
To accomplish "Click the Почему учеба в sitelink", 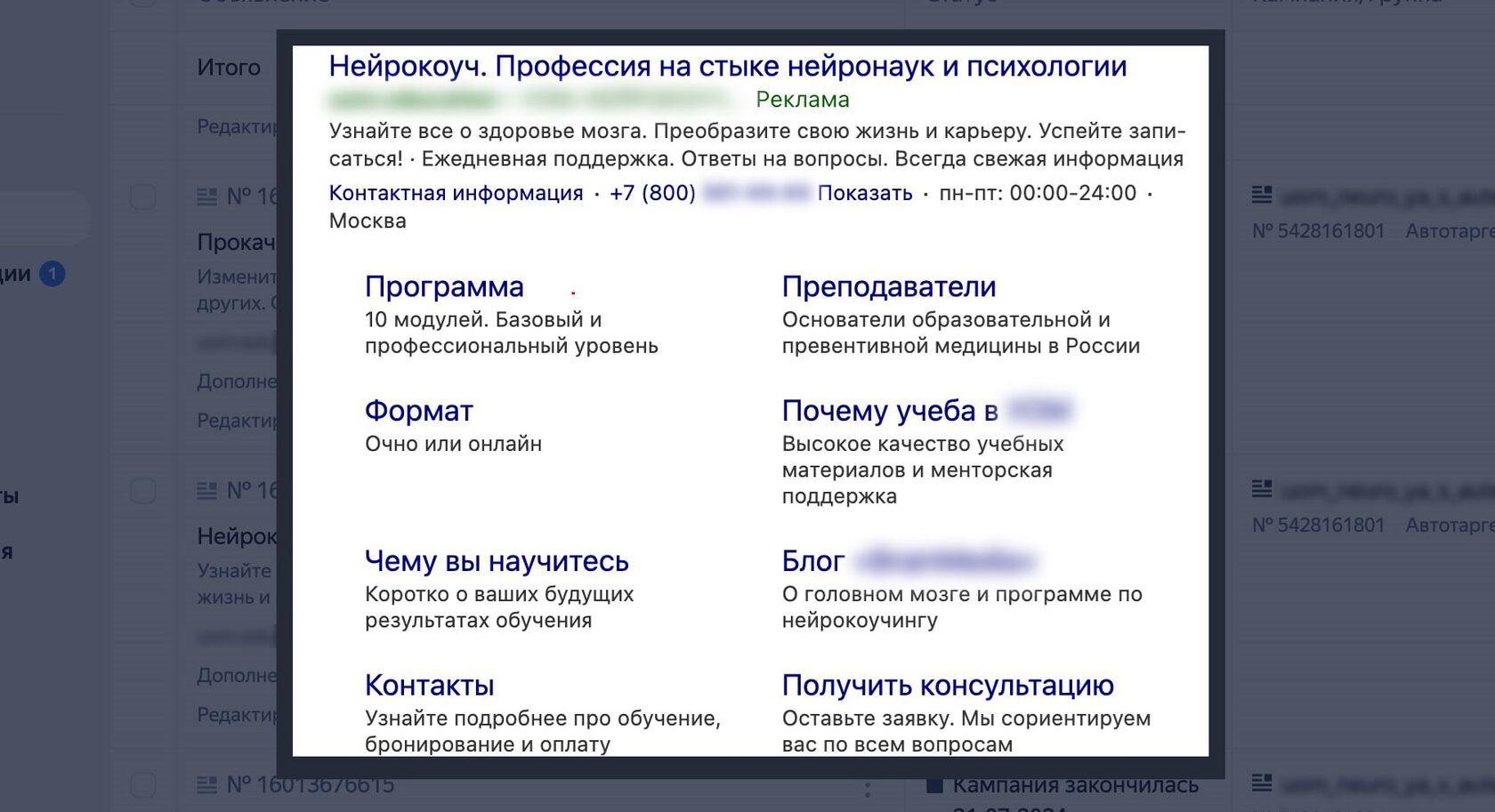I will (890, 411).
